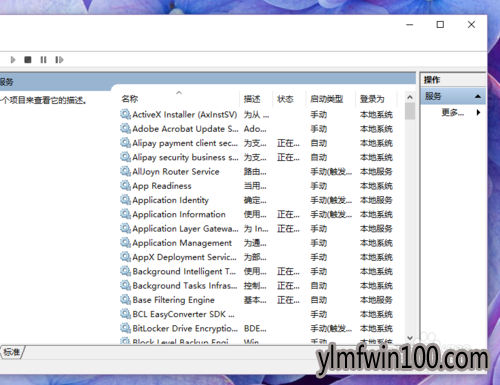The width and height of the screenshot is (500, 385).
Task: Select the BCL EasyConverter SDK service name
Action: pyautogui.click(x=183, y=314)
